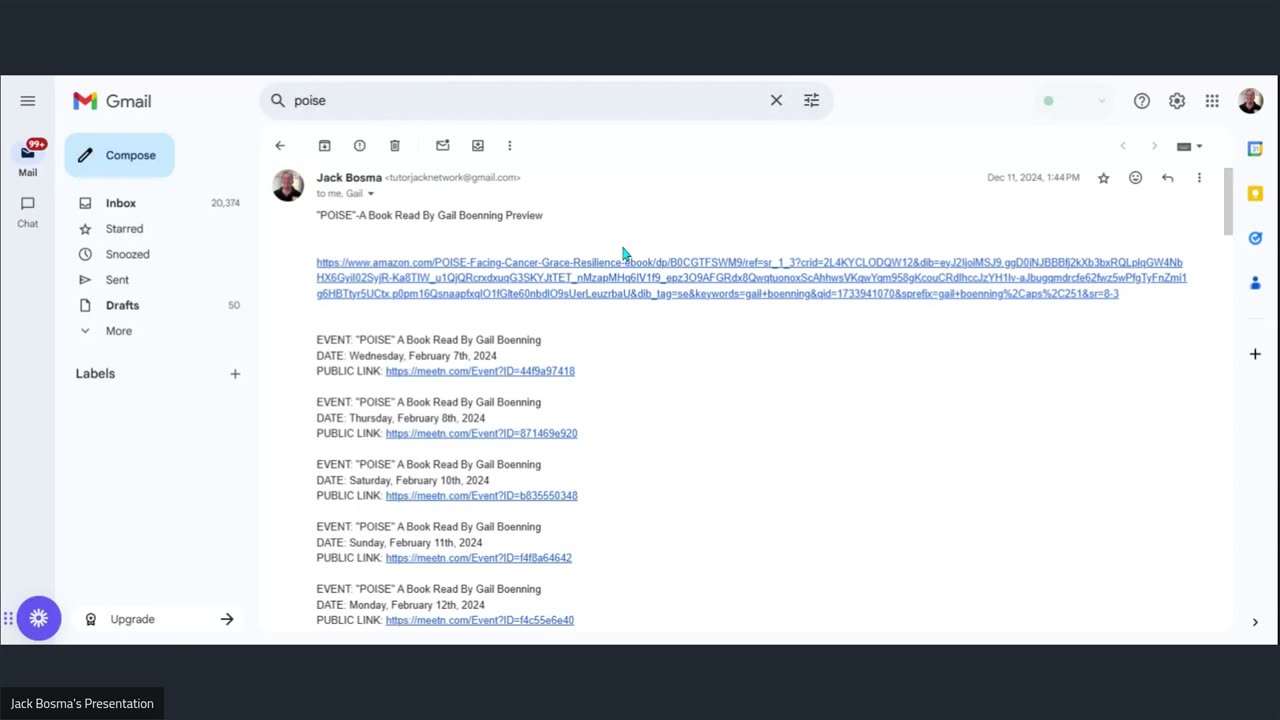Open the Gmail main menu hamburger
The height and width of the screenshot is (720, 1280).
[28, 101]
